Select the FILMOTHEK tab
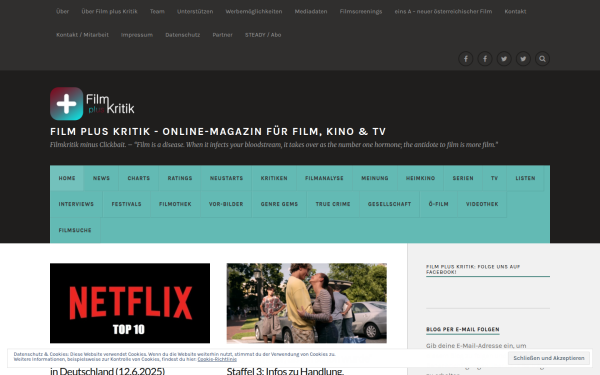 point(175,204)
